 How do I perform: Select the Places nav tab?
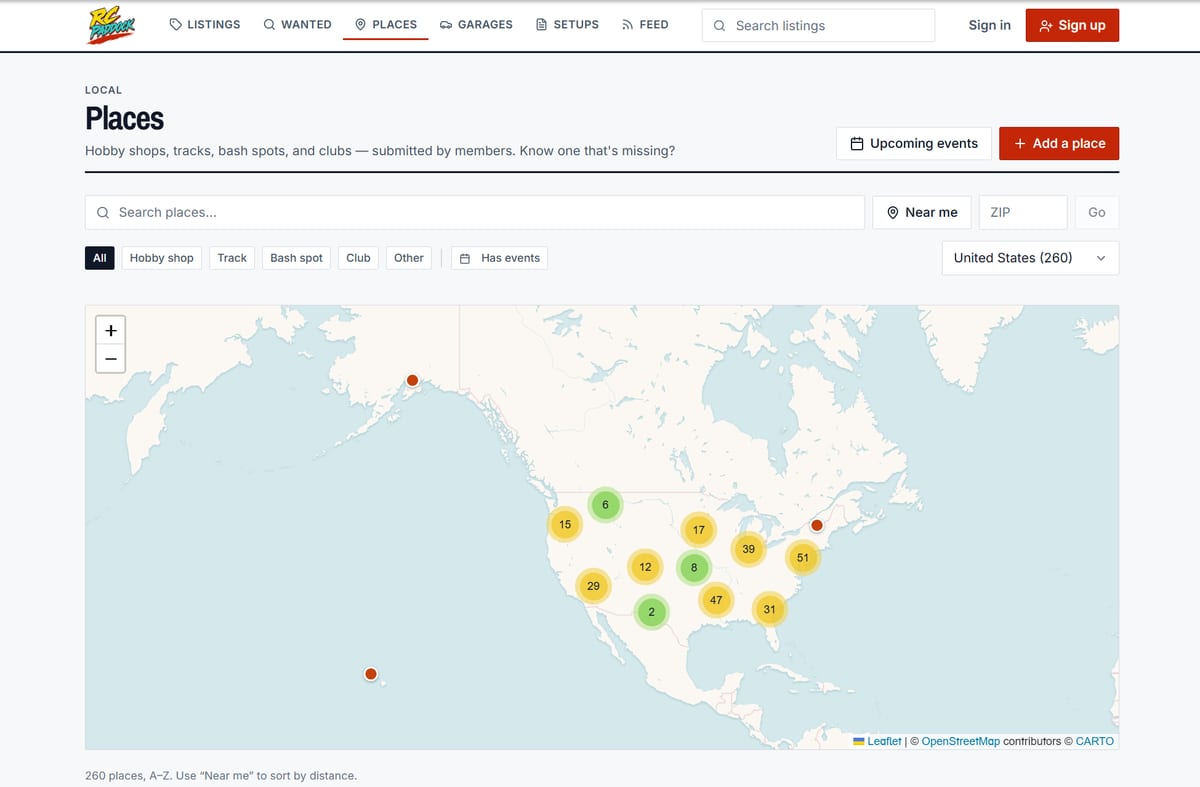[386, 25]
